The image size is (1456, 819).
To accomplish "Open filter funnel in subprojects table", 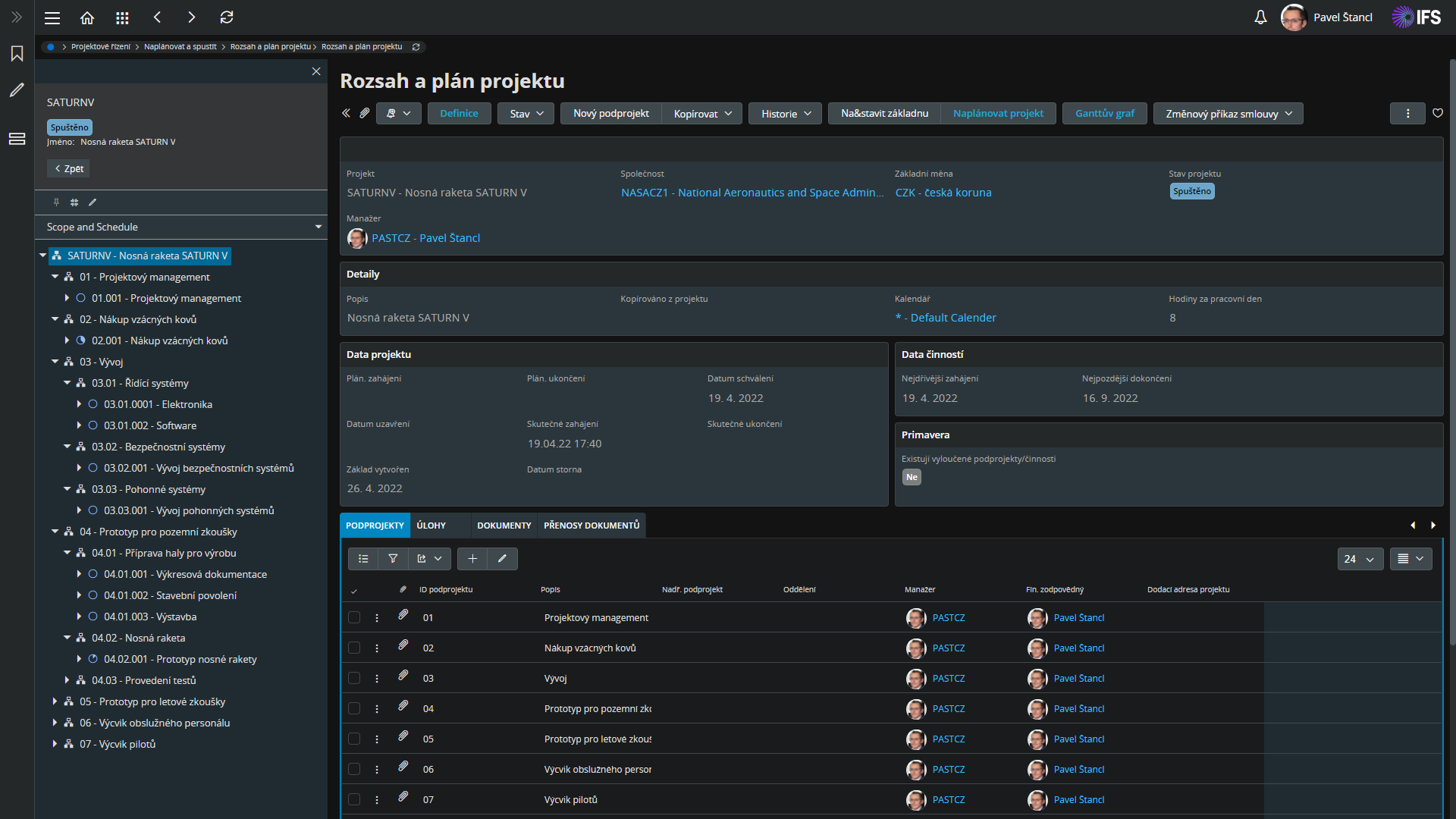I will click(393, 559).
